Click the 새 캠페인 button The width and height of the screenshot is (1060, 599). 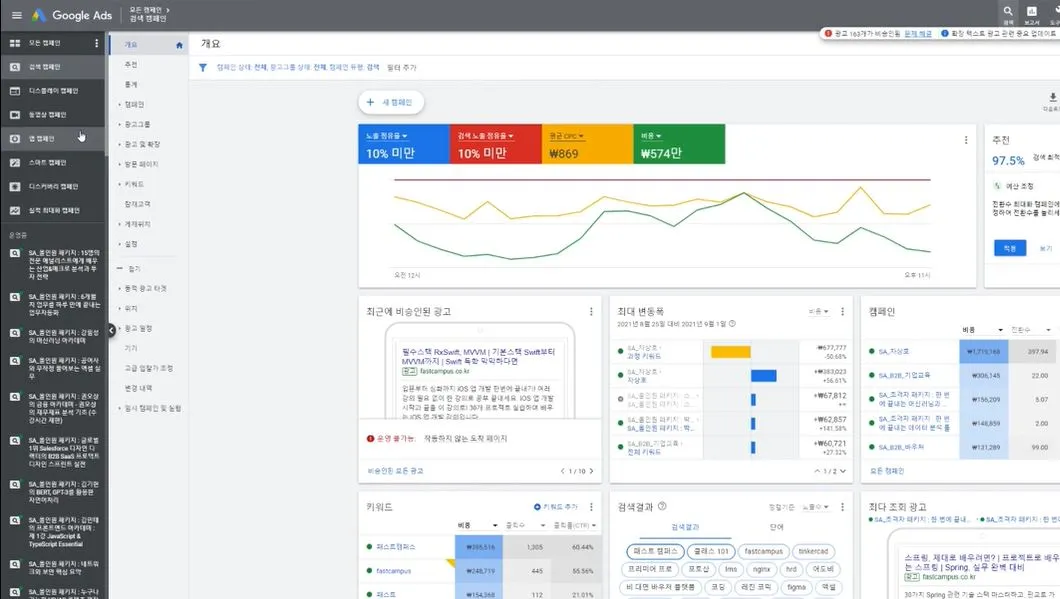[x=391, y=102]
